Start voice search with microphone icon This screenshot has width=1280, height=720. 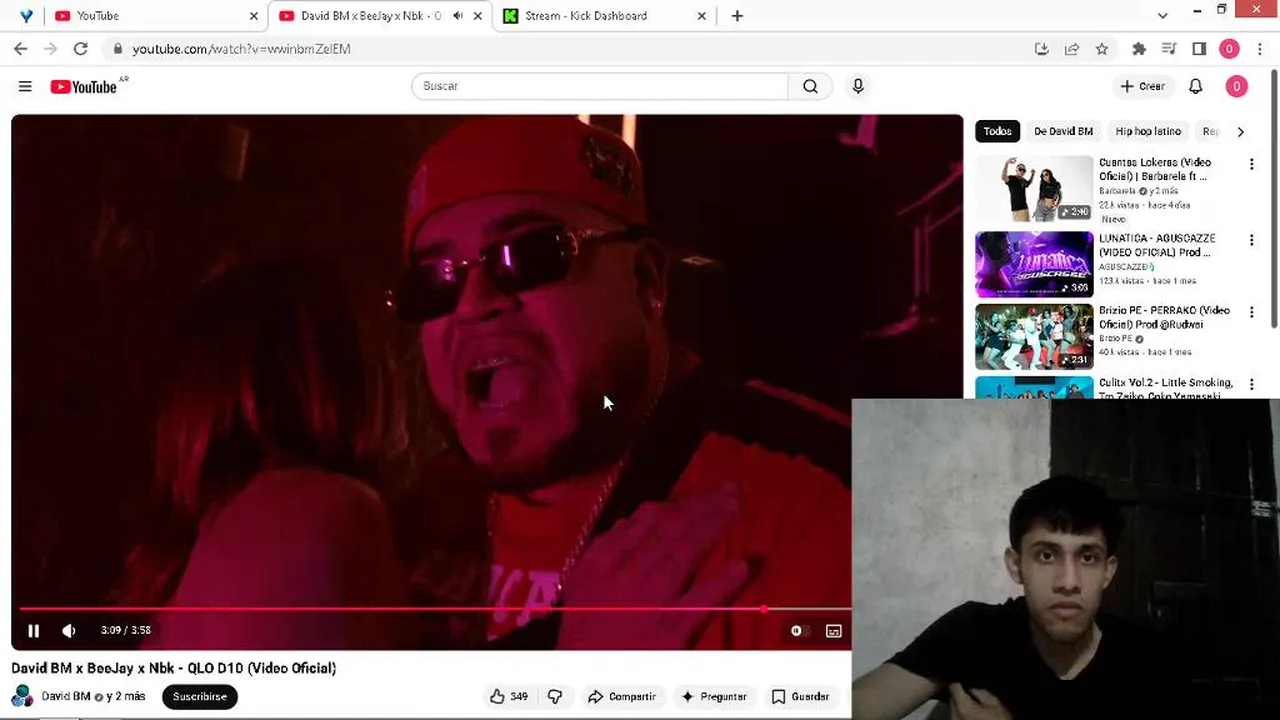tap(858, 86)
